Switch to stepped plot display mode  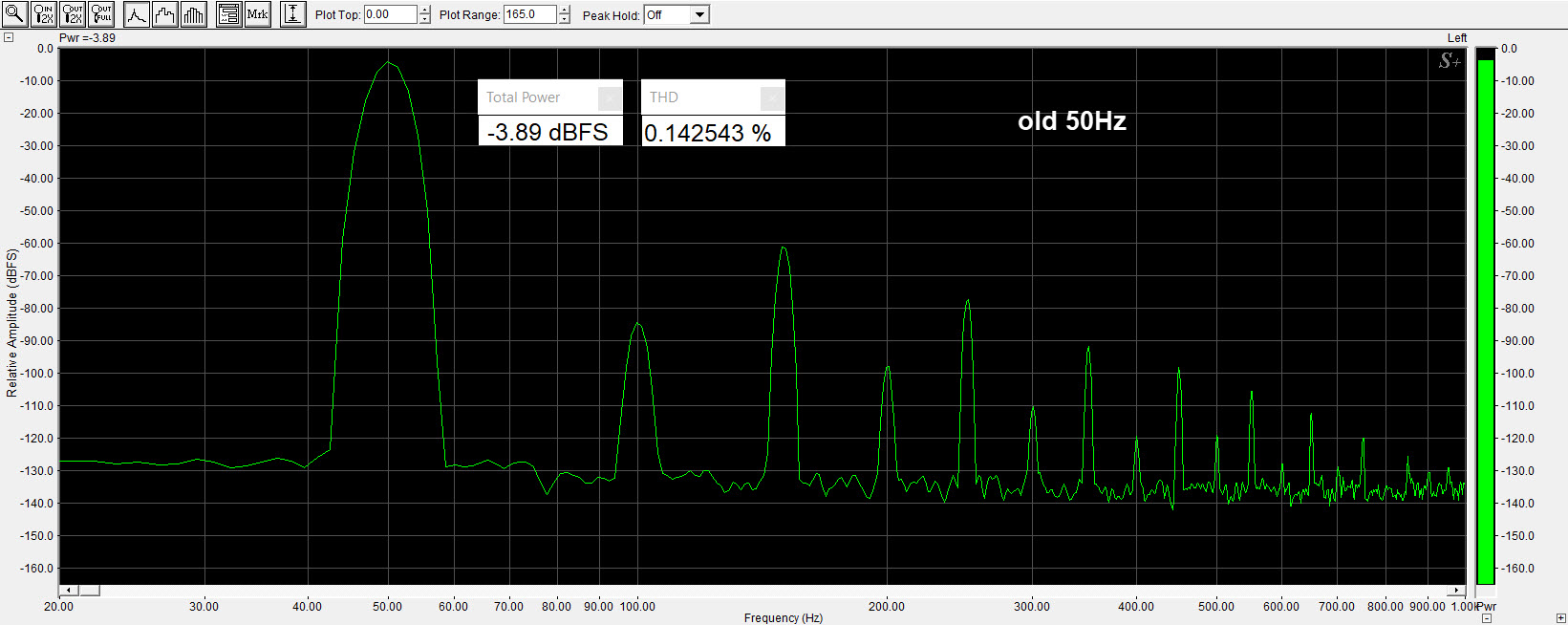165,14
